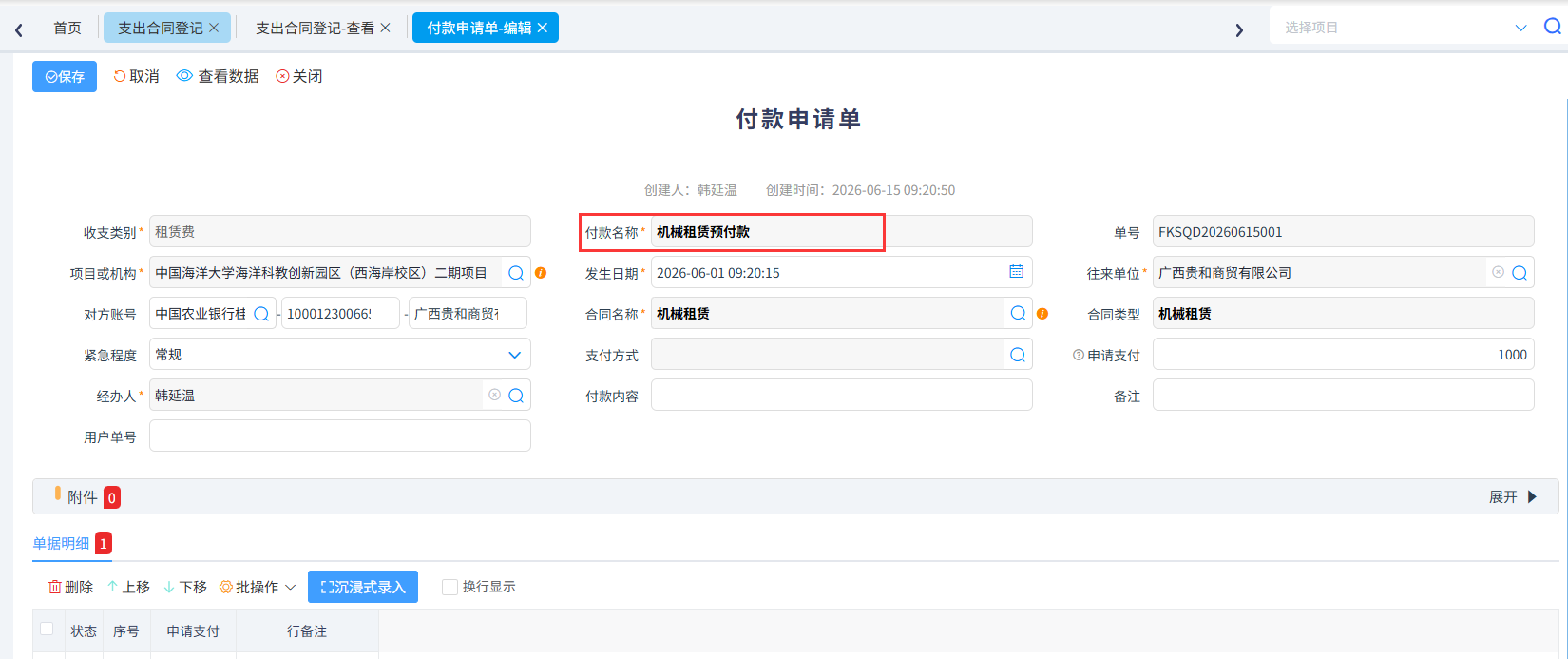Click the search icon in the 合同名称 field

coord(1018,314)
